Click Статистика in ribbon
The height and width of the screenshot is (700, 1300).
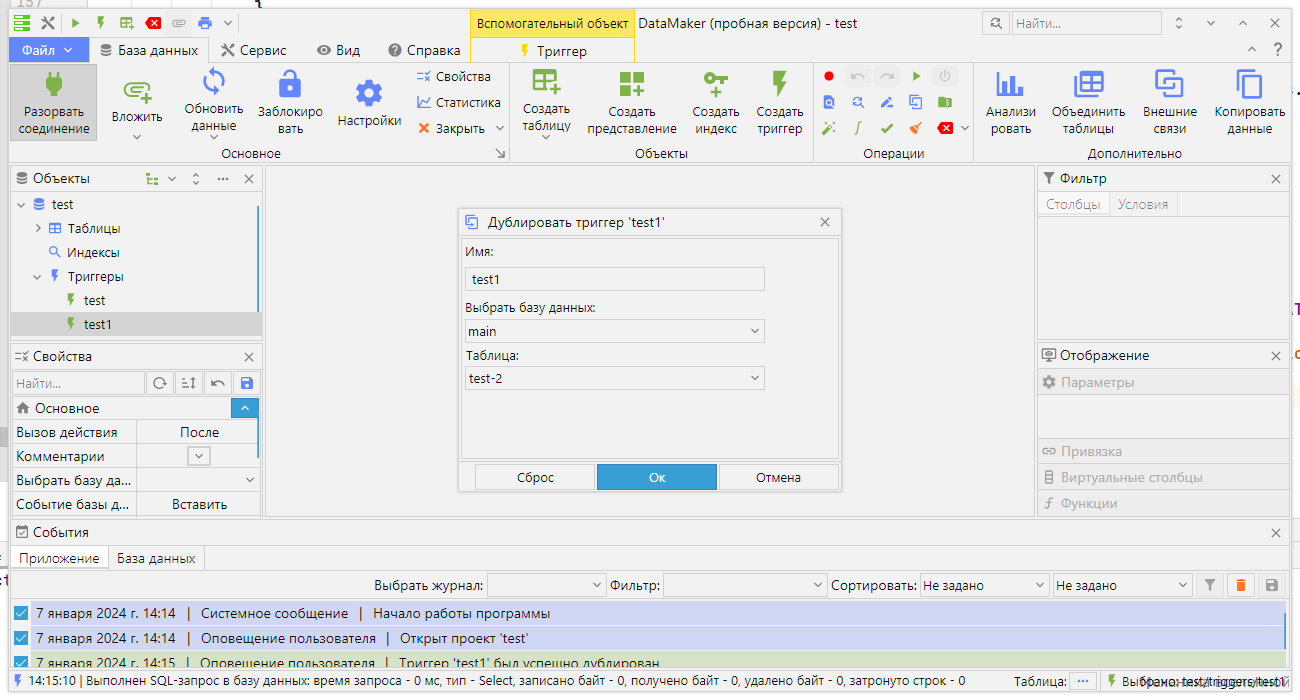point(459,102)
